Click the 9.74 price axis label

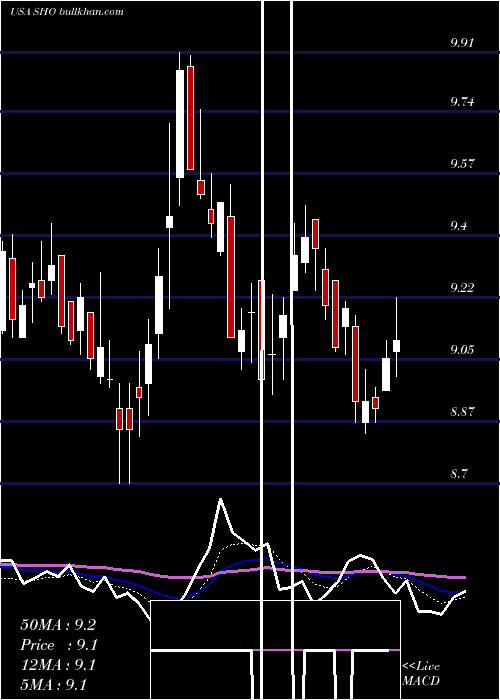pos(462,102)
